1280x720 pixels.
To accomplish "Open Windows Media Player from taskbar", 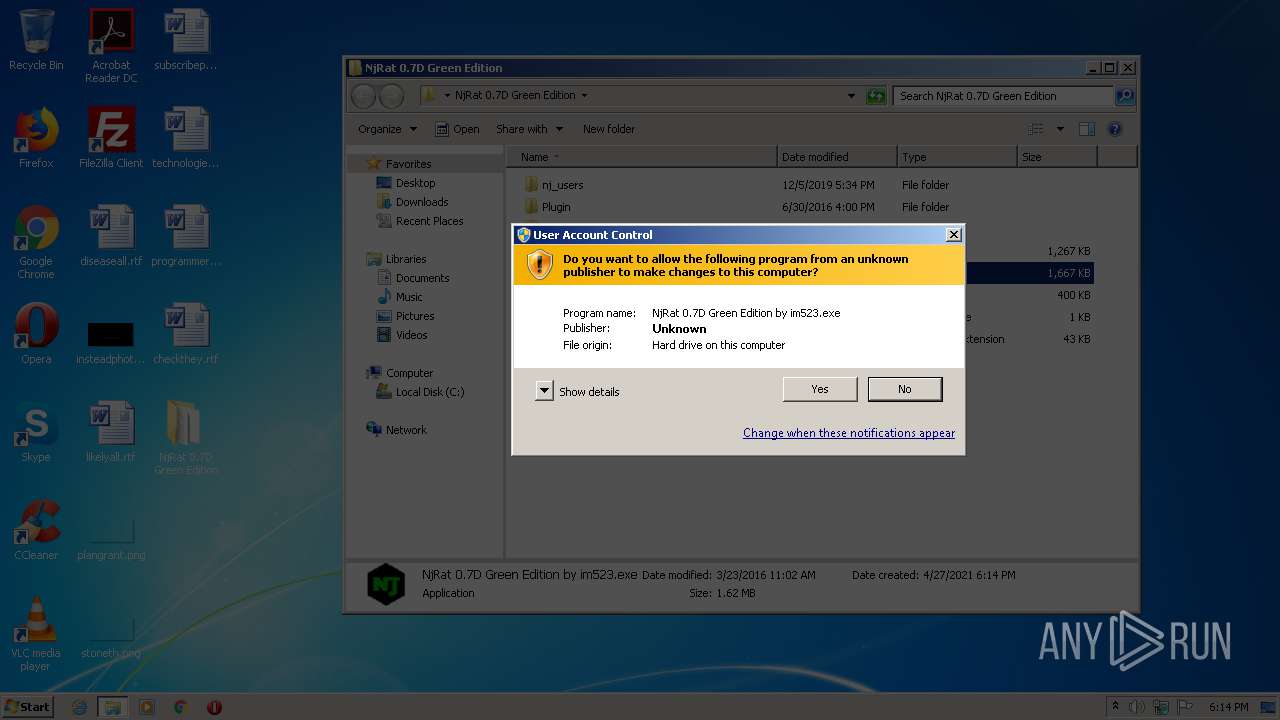I will [x=147, y=707].
